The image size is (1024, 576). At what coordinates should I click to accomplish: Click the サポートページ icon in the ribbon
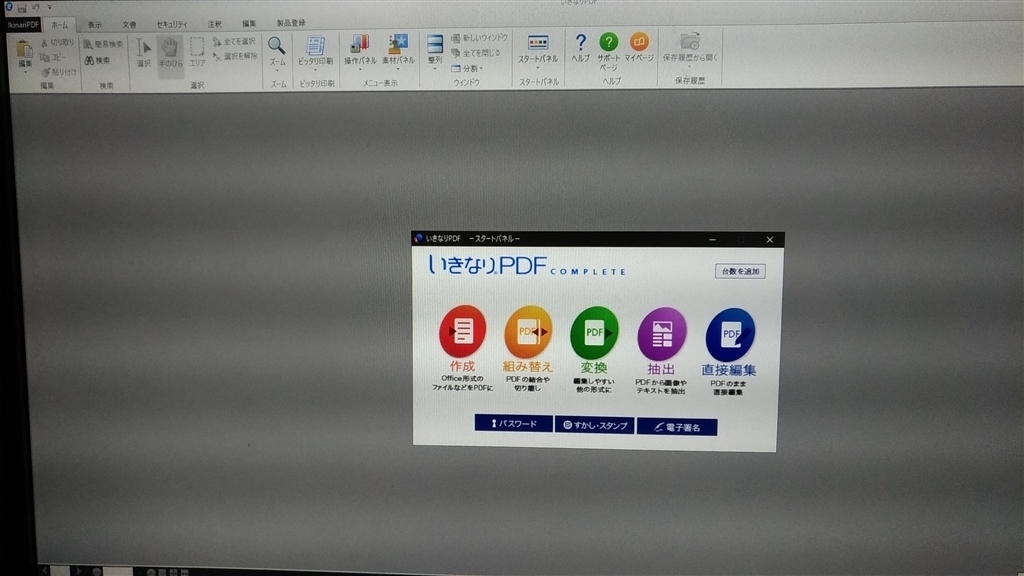(x=607, y=45)
